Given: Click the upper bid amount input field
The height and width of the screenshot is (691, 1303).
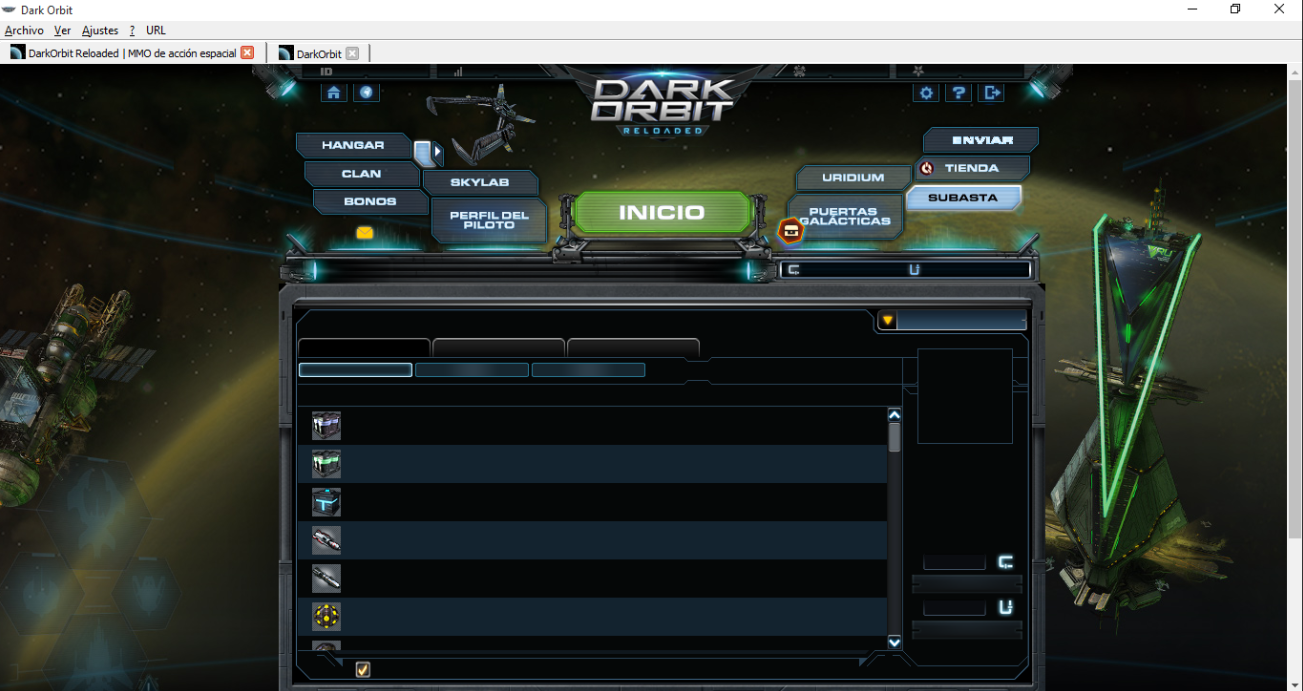Looking at the screenshot, I should pos(954,562).
